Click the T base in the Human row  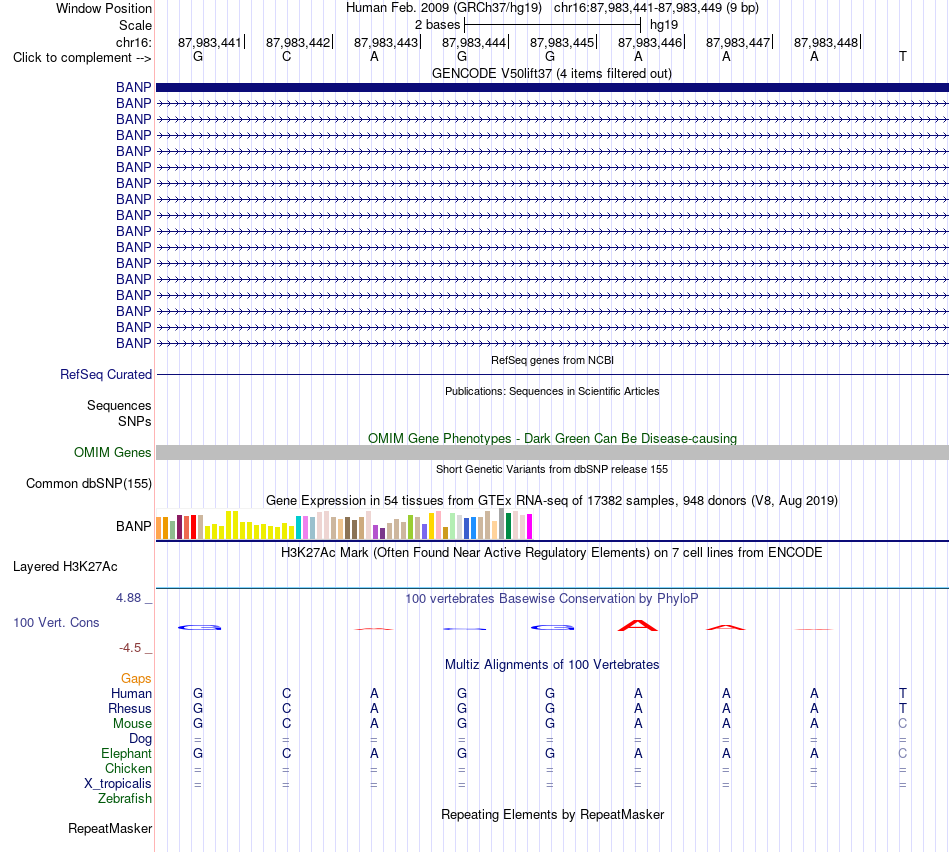[903, 693]
